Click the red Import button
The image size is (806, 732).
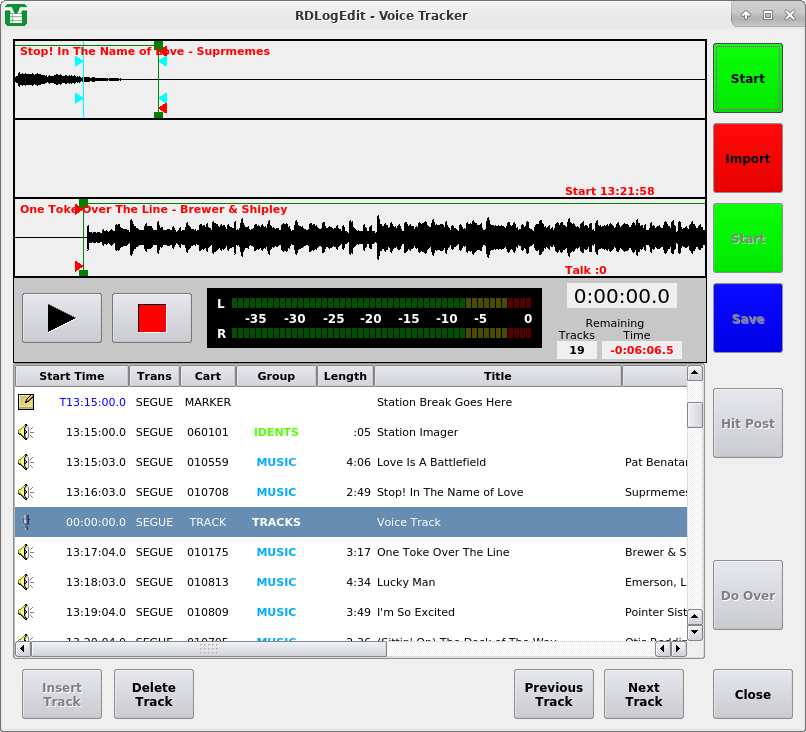747,158
